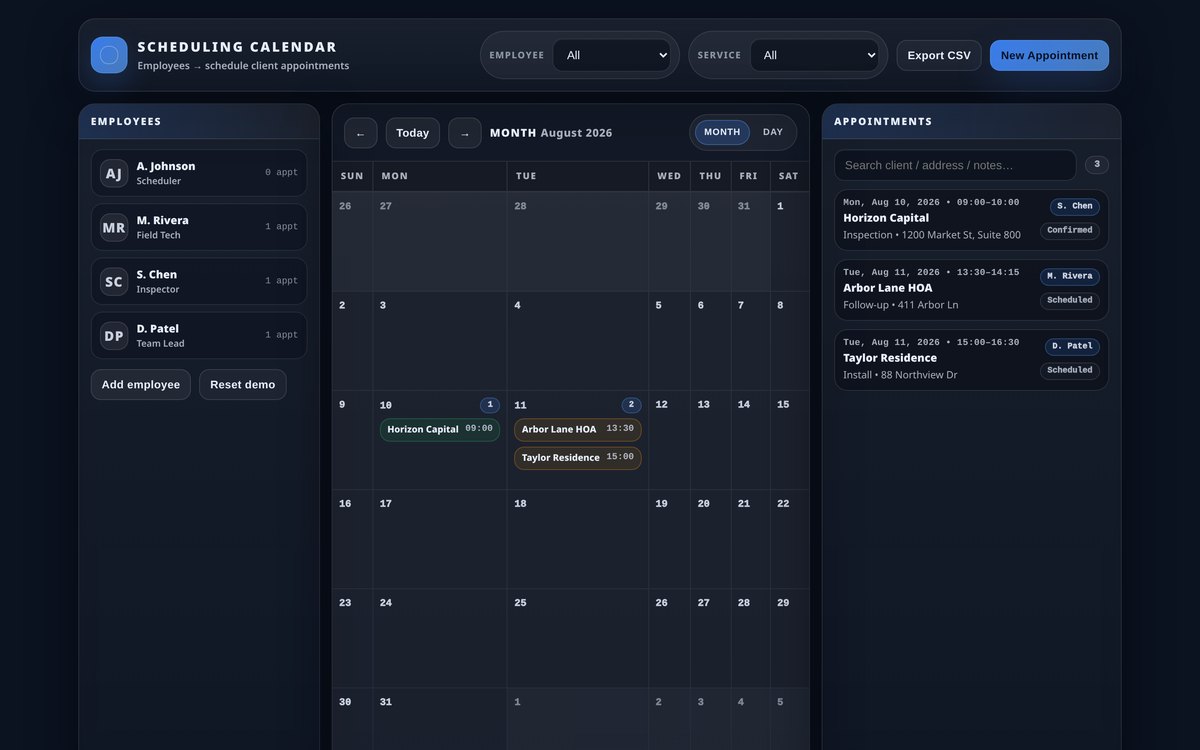The height and width of the screenshot is (750, 1200).
Task: Switch calendar to Day view
Action: [x=773, y=132]
